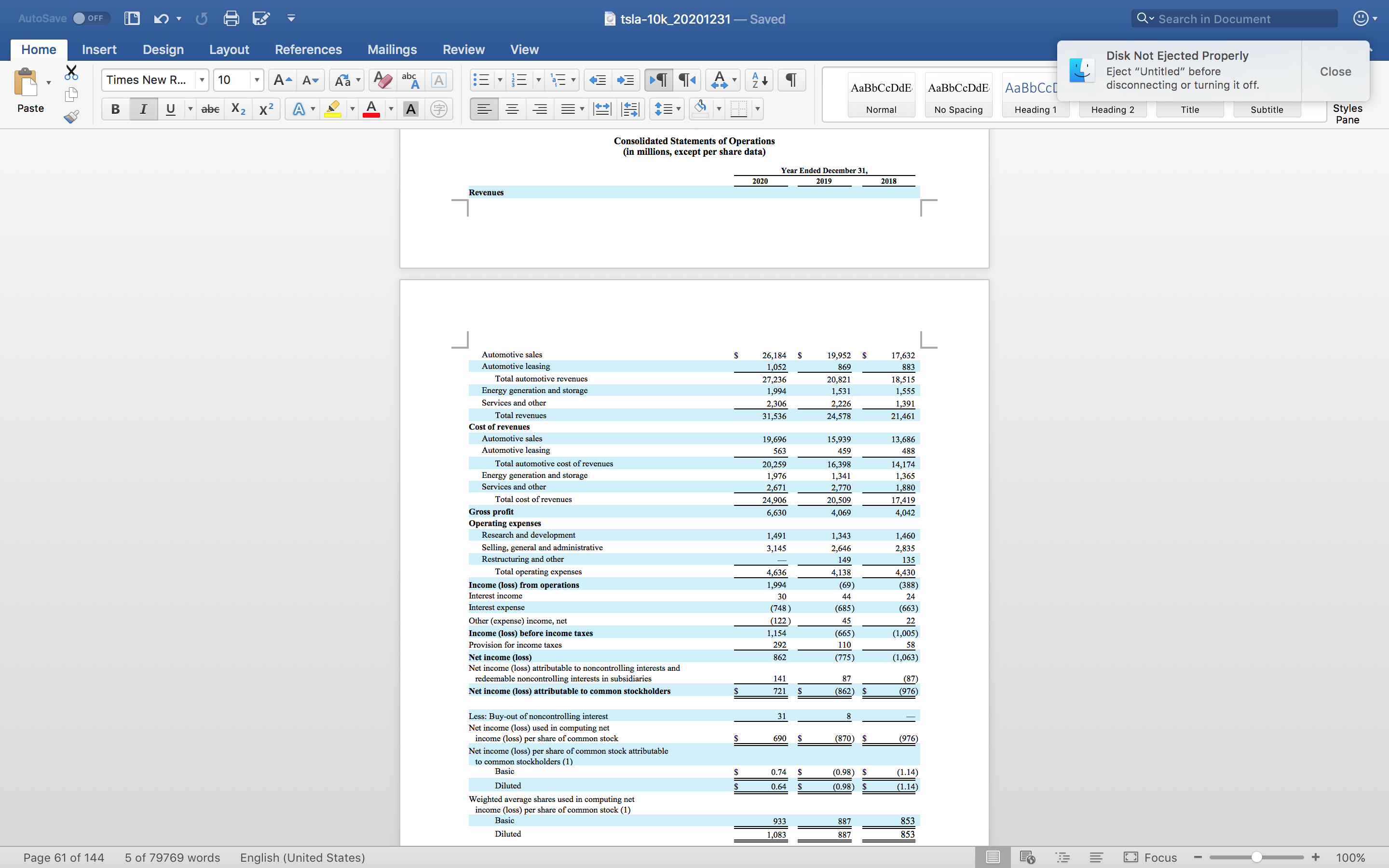Open the line spacing dropdown arrow
The image size is (1389, 868).
coord(679,109)
